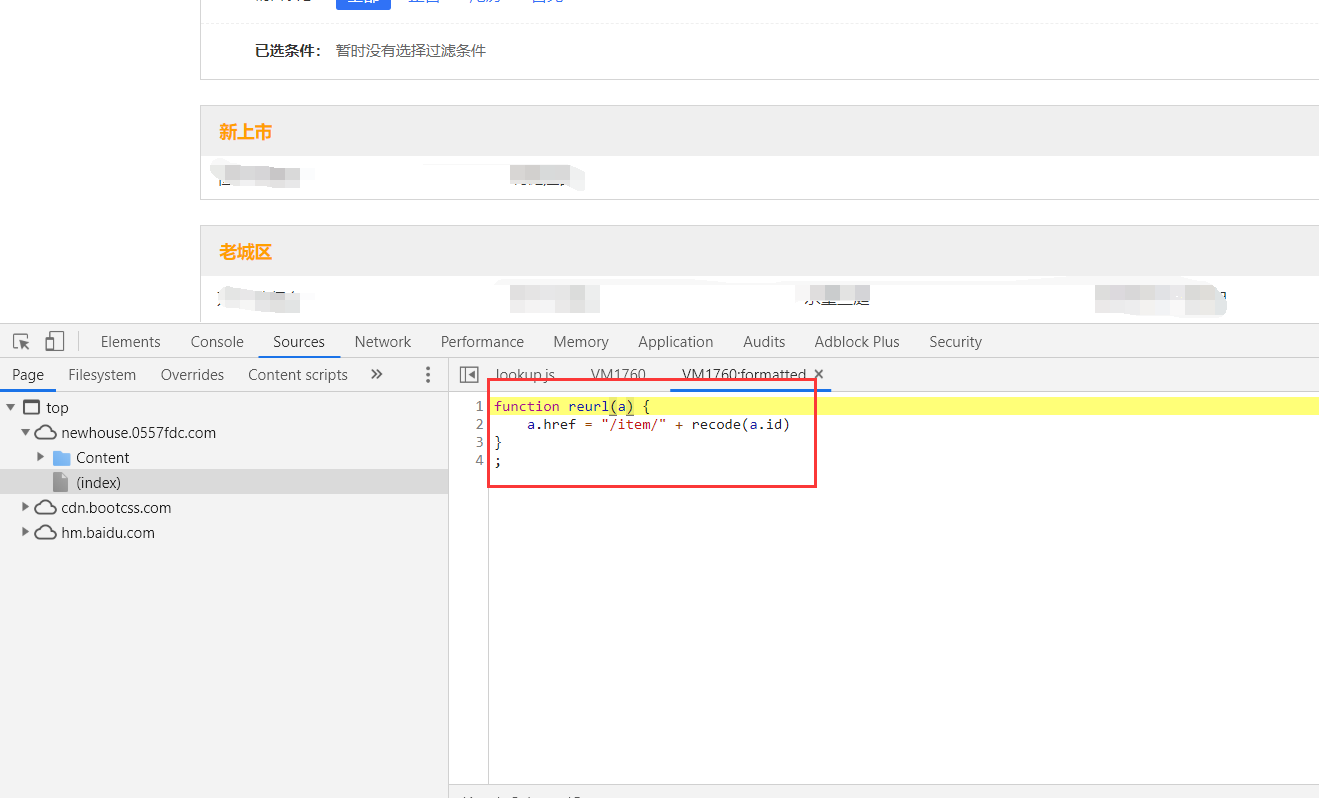Viewport: 1319px width, 798px height.
Task: Open the Security panel tab
Action: (956, 342)
